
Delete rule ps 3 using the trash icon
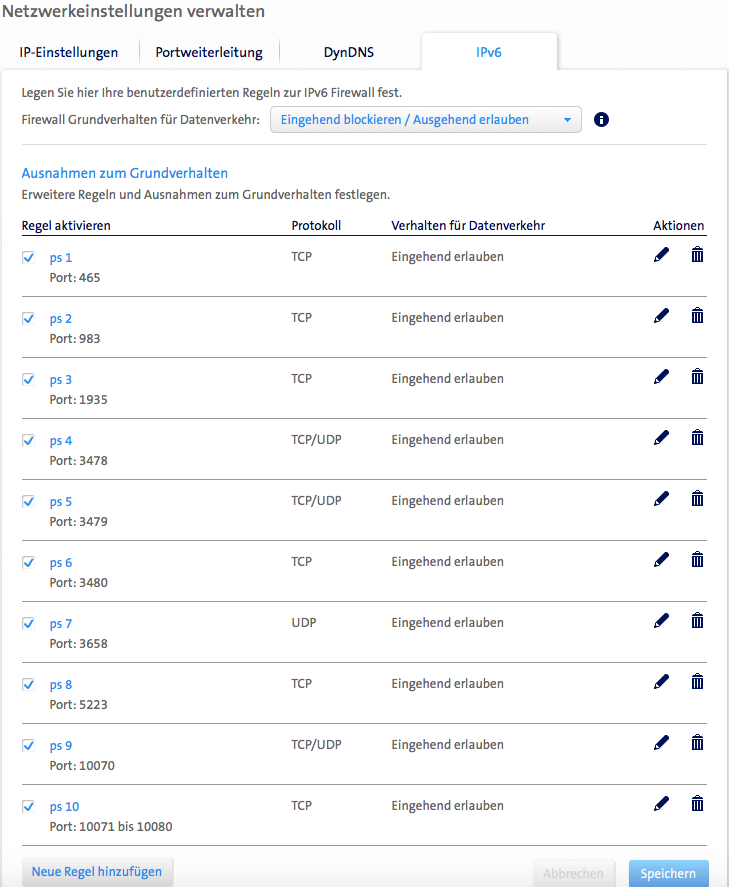click(x=697, y=377)
